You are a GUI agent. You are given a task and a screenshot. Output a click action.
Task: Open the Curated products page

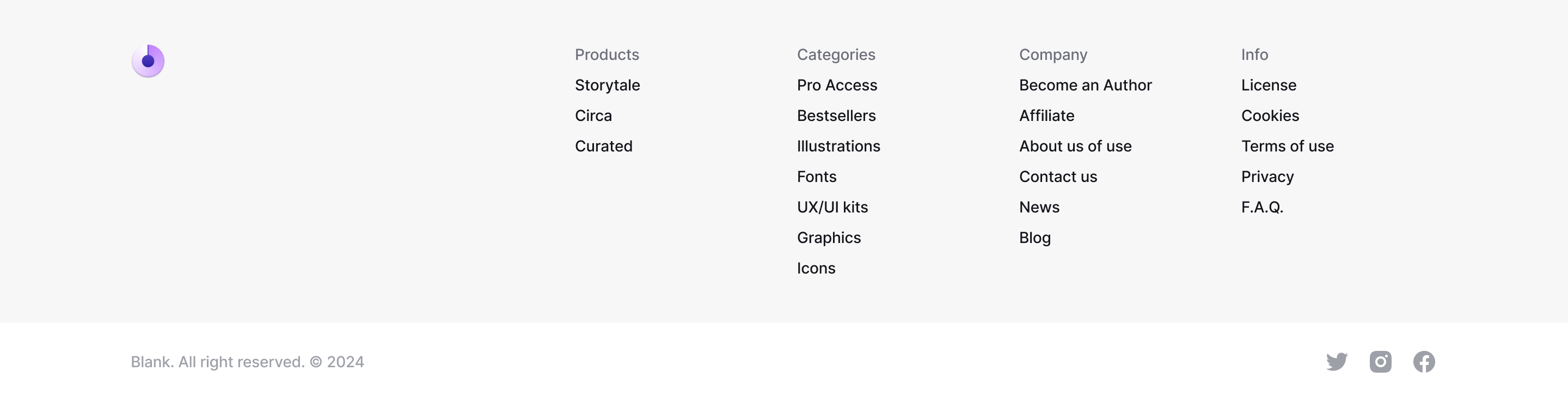(603, 145)
